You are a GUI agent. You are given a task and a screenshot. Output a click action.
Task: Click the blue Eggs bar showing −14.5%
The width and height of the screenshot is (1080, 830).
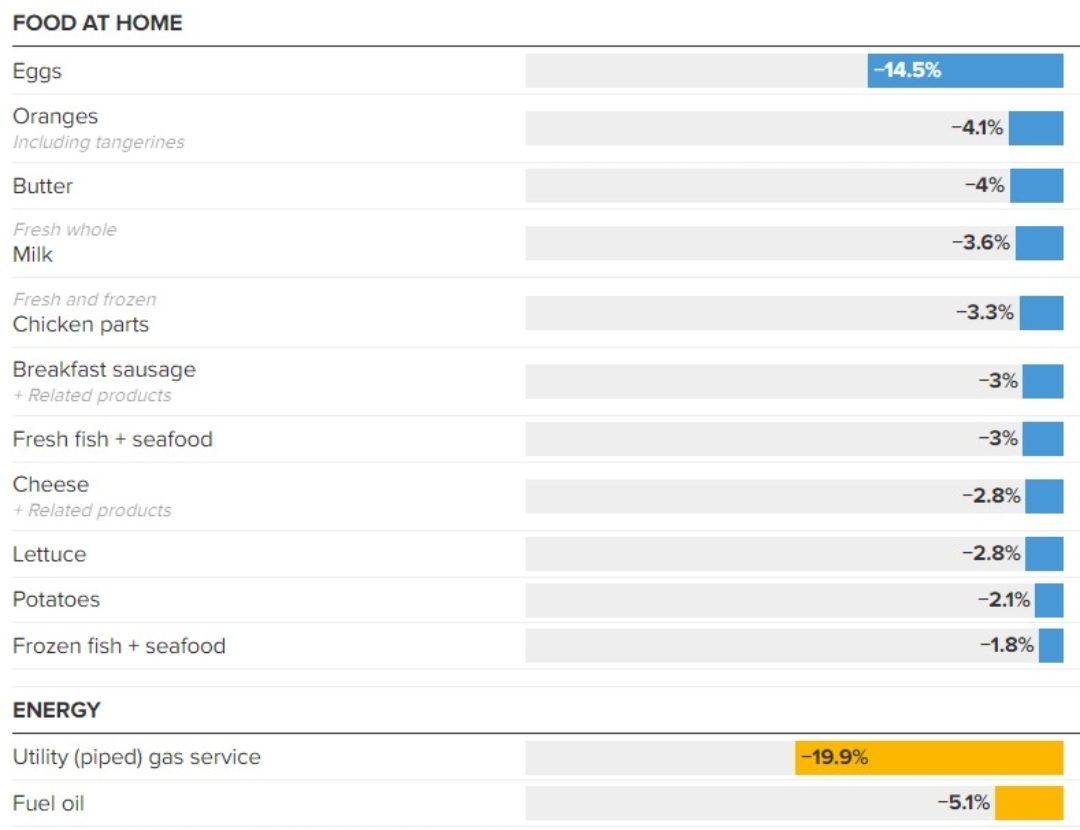965,71
